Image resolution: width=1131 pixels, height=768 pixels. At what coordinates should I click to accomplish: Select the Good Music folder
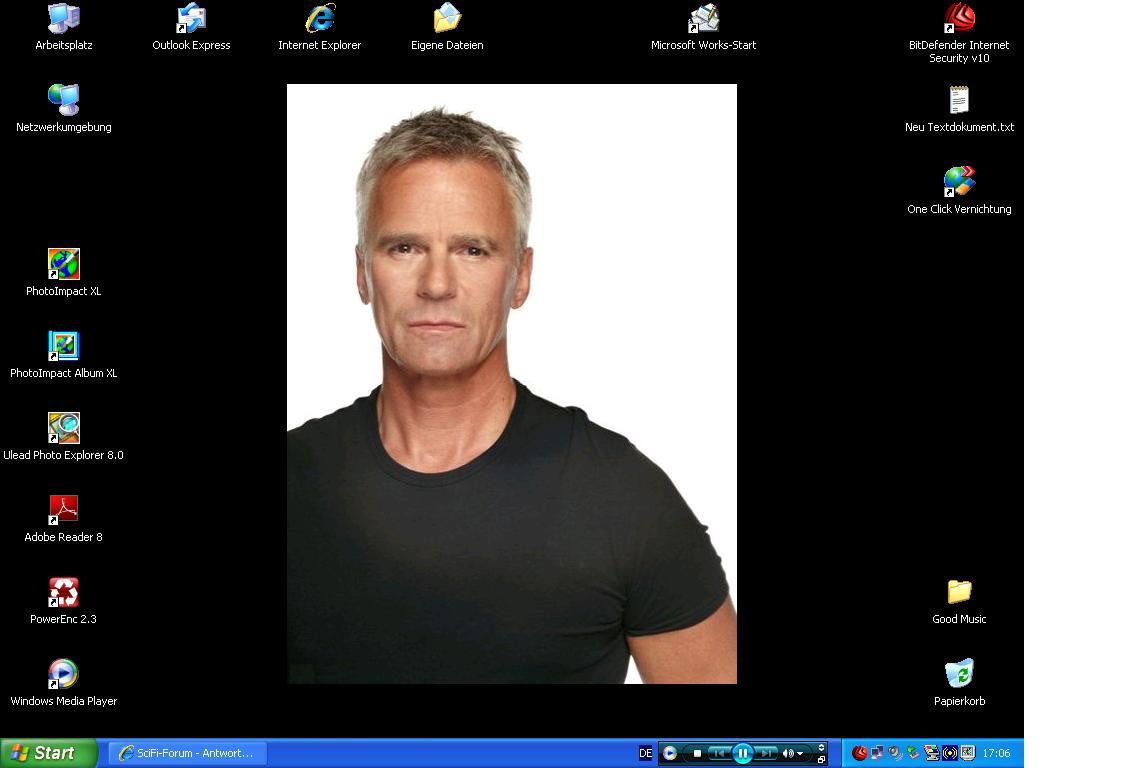(959, 592)
